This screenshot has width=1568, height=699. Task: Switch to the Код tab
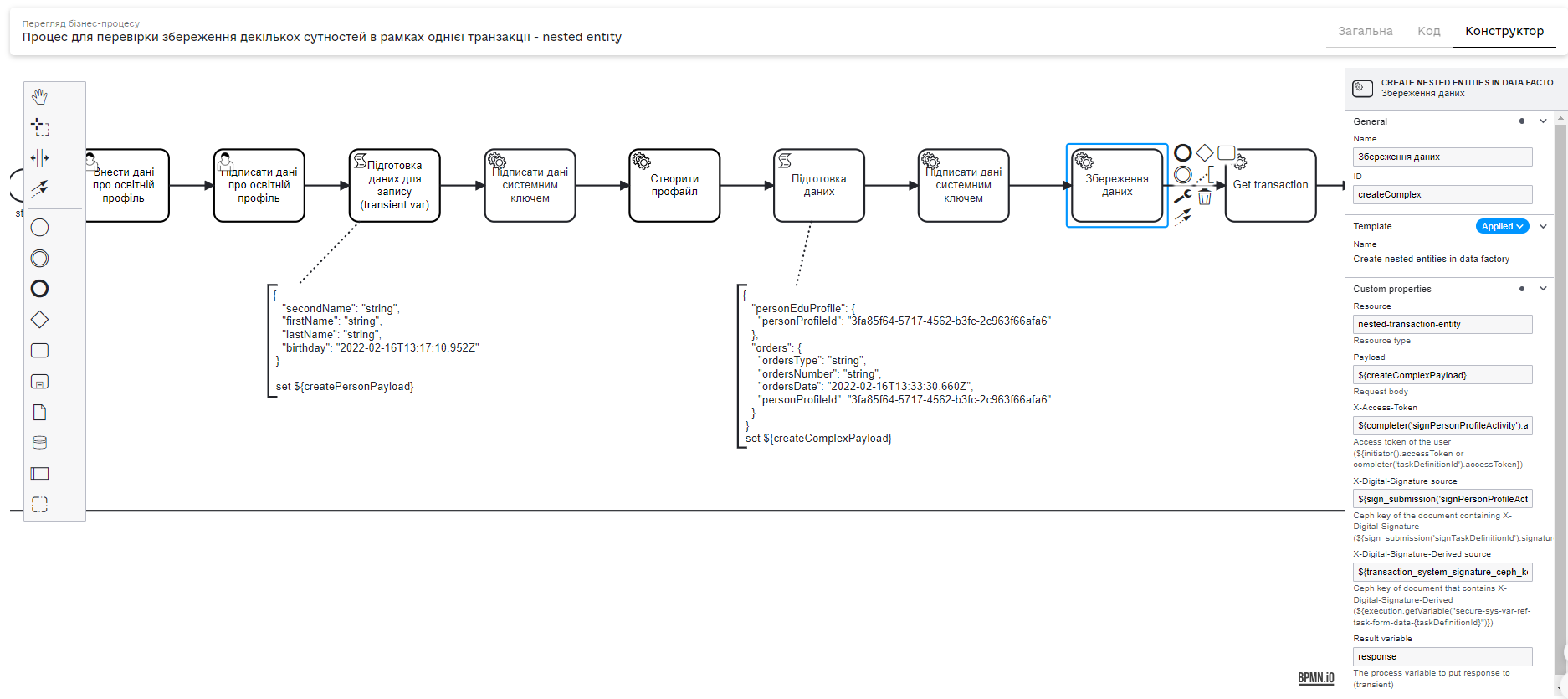point(1429,31)
